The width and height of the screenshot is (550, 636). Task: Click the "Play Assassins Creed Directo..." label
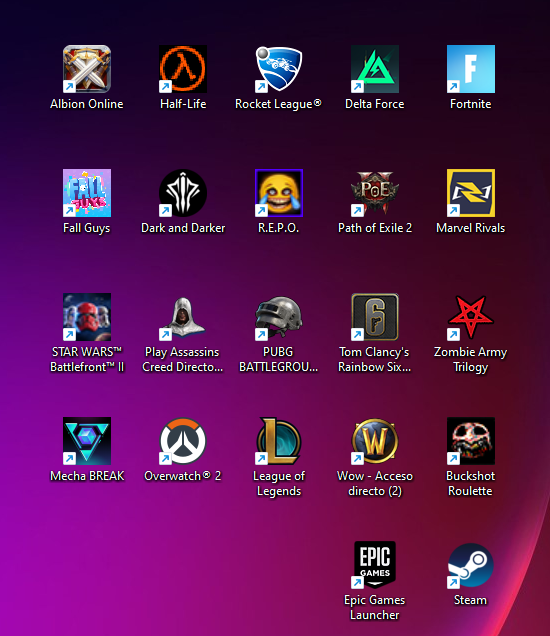pos(183,360)
